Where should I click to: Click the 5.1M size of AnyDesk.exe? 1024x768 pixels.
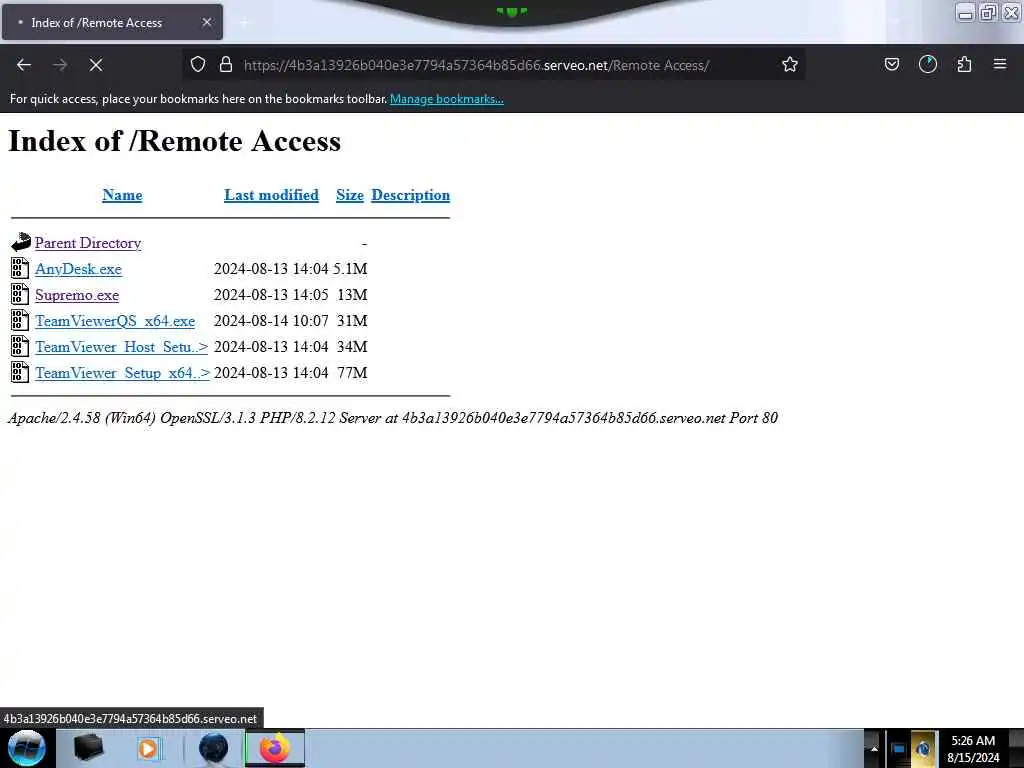coord(350,269)
